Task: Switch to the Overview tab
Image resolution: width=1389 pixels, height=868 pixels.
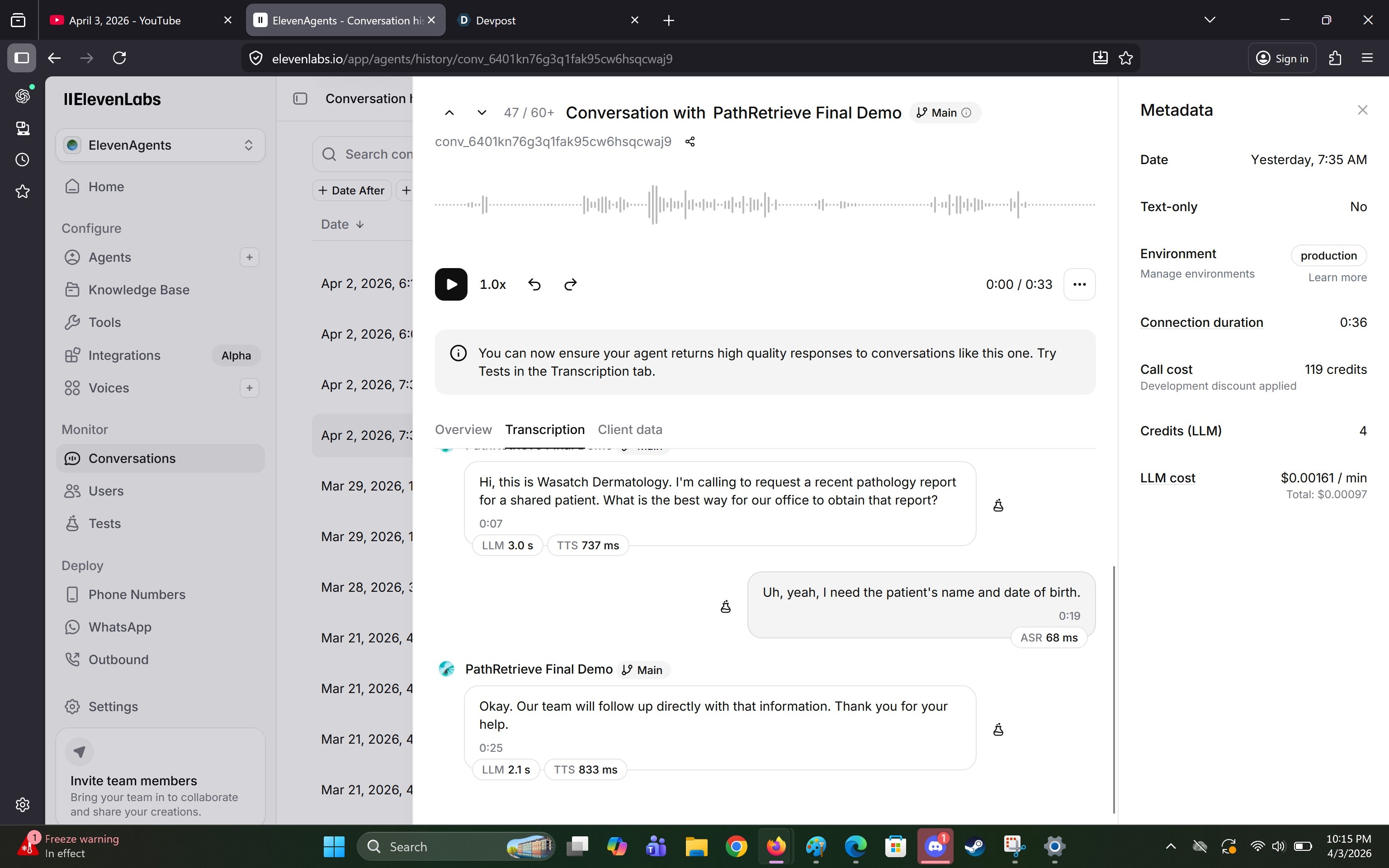Action: coord(463,429)
